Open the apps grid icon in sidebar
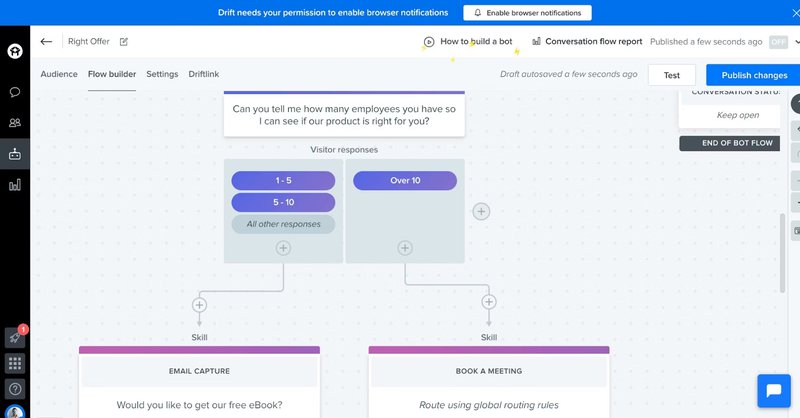Screen dimensions: 800x418 click(x=15, y=363)
